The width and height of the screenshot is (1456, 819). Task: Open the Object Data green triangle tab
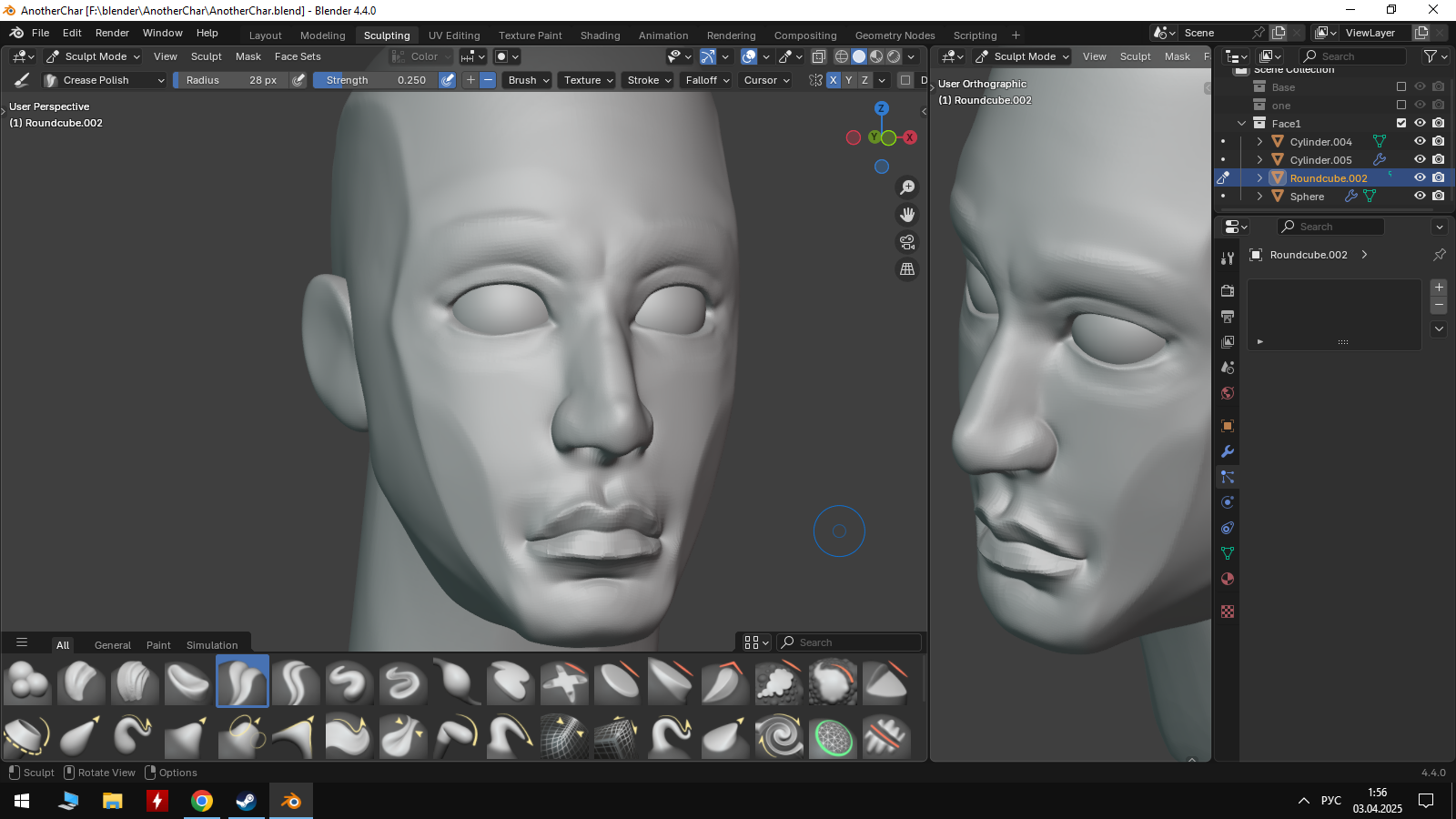(1228, 553)
